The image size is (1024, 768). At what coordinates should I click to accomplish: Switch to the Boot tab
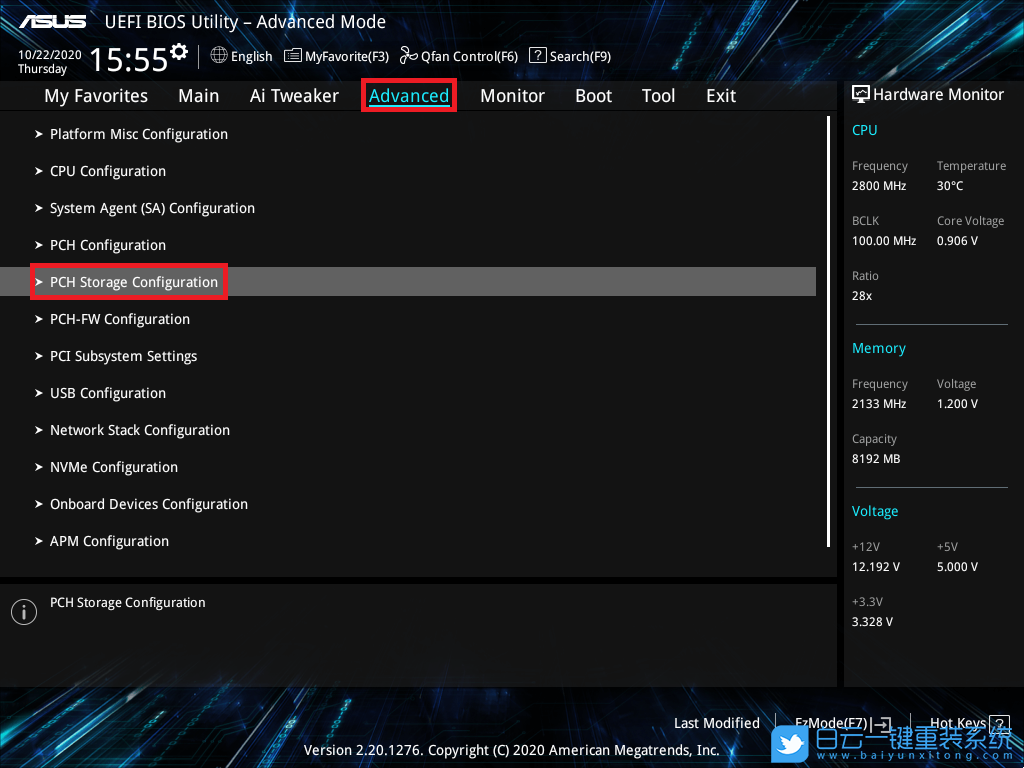(593, 96)
